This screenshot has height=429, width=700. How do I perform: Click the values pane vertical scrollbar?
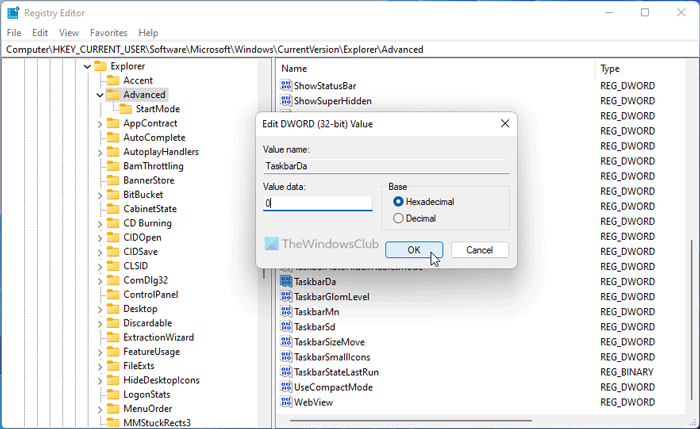[692, 319]
